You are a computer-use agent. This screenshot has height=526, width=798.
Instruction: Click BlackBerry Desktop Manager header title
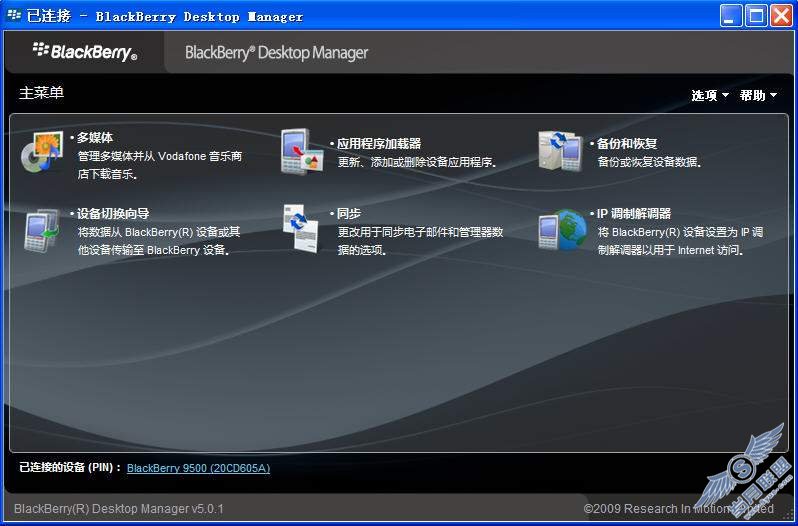pyautogui.click(x=276, y=52)
